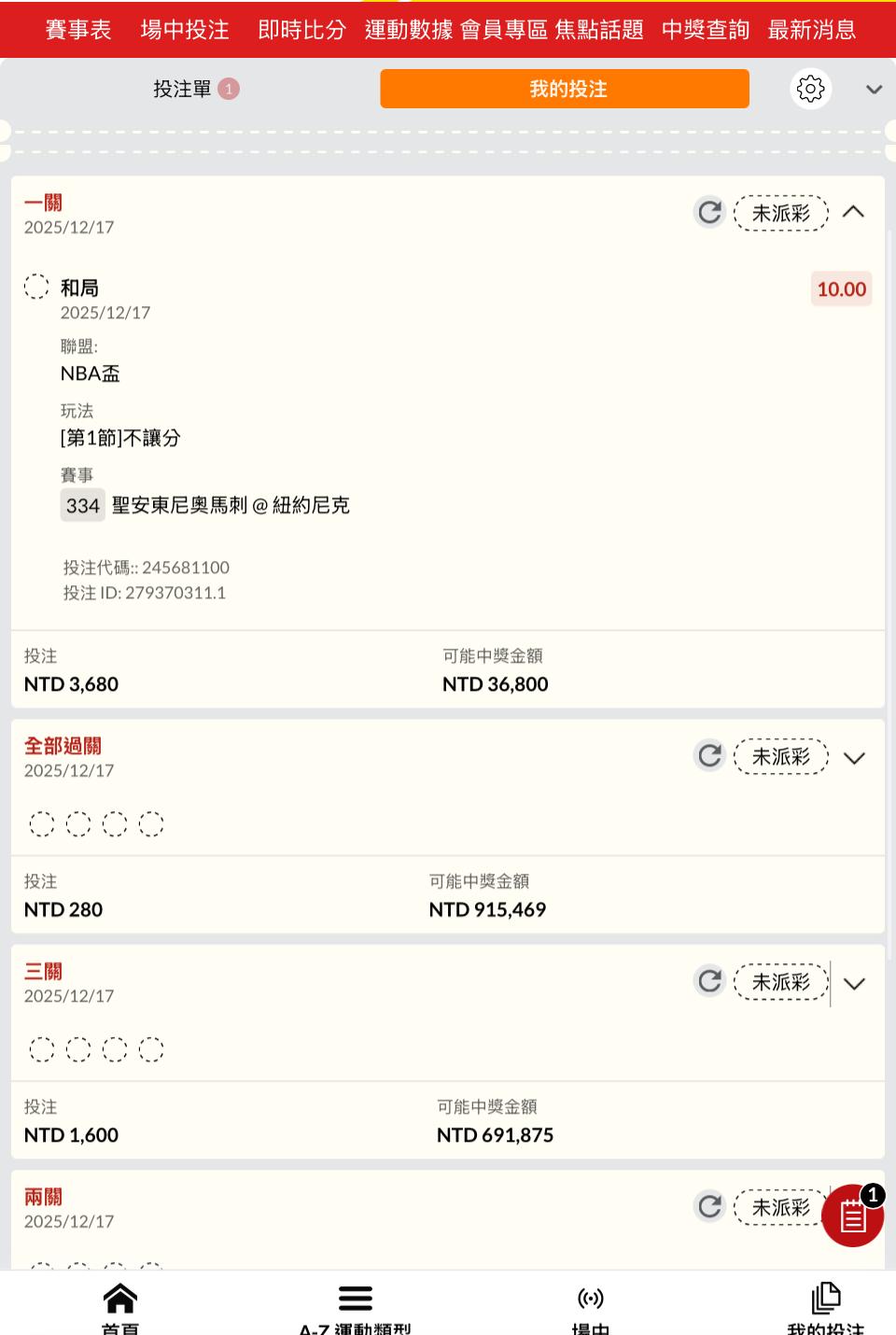Collapse the 一關 bet details

(853, 212)
